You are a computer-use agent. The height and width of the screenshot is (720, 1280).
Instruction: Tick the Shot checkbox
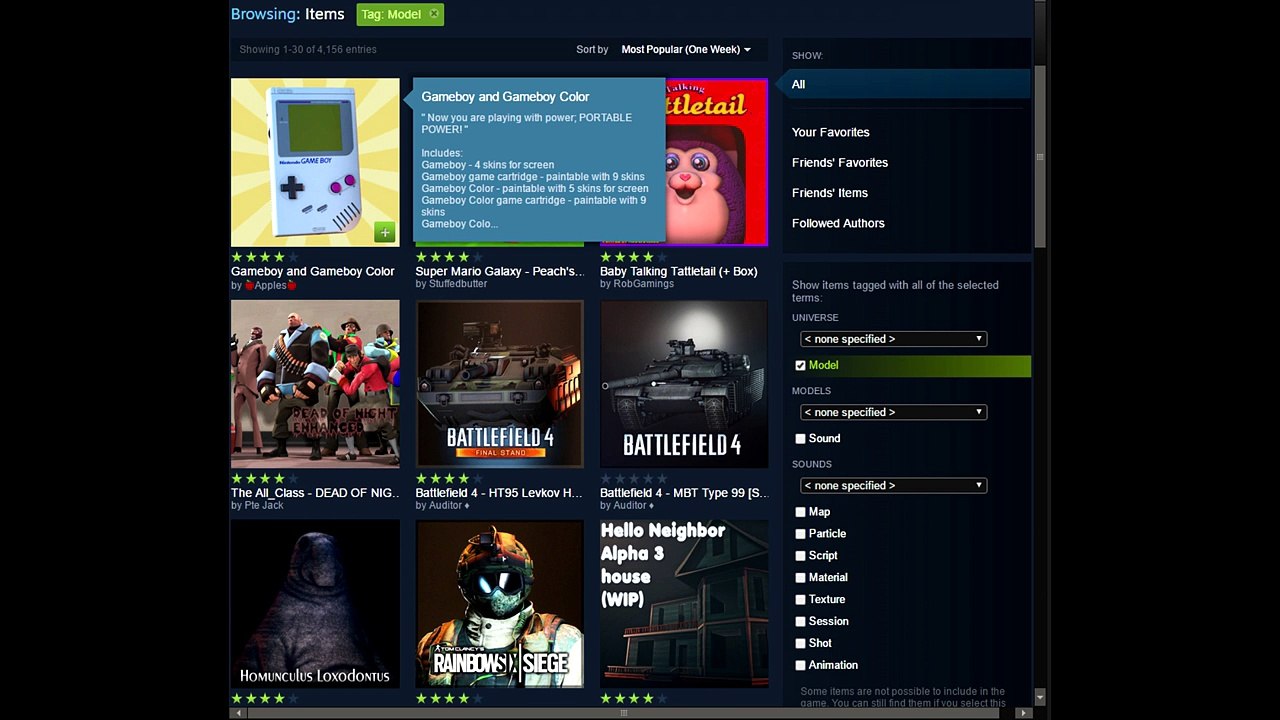[x=800, y=644]
